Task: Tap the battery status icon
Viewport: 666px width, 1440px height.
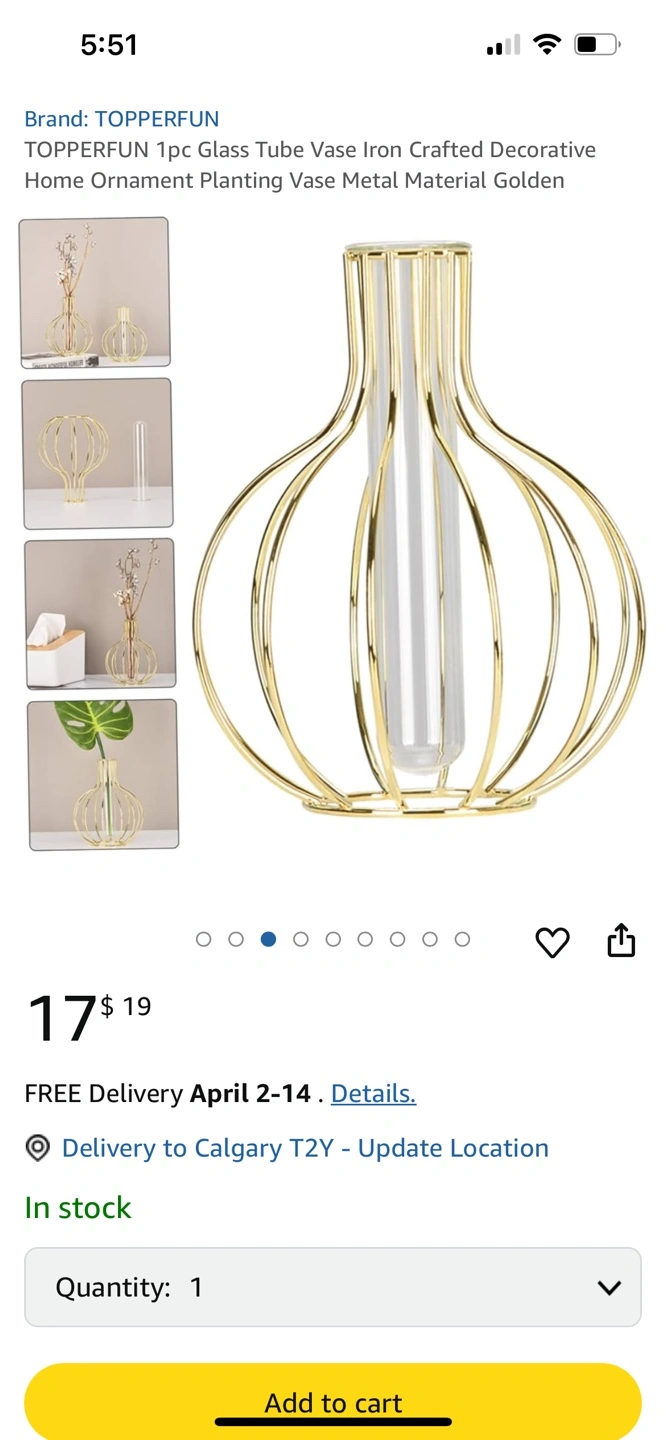Action: [597, 44]
